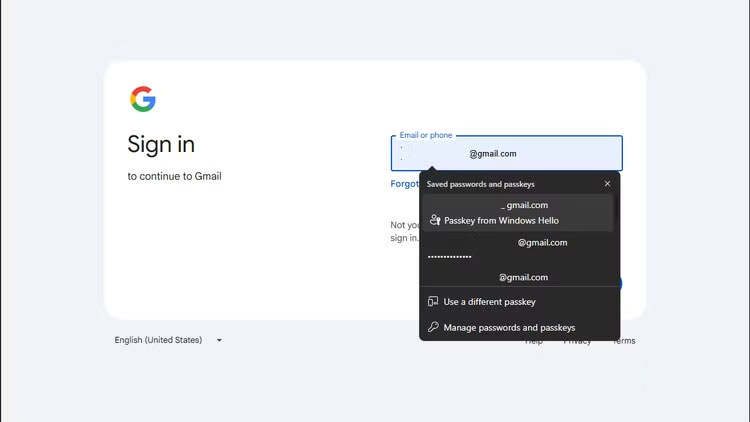Click the 'to continue to Gmail' text
750x422 pixels.
pos(174,176)
